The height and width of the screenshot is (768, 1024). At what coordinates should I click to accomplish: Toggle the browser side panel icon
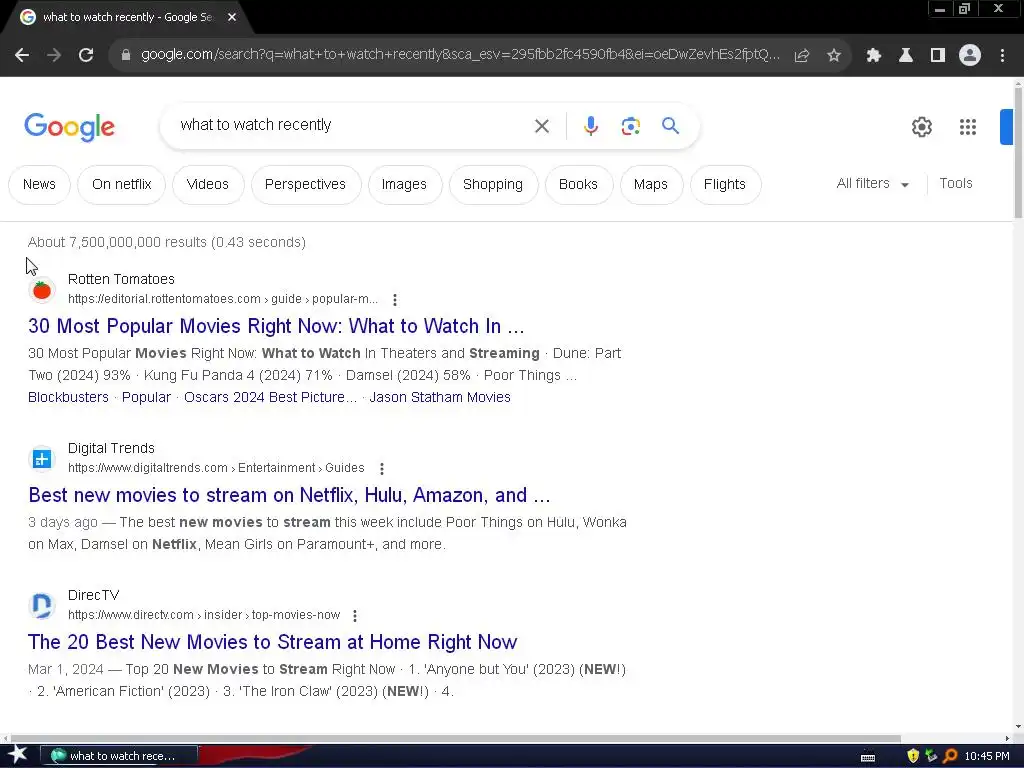coord(938,56)
